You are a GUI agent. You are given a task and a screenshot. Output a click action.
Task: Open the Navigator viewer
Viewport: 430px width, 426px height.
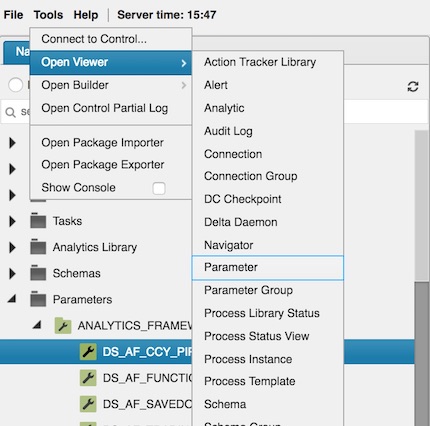[268, 245]
